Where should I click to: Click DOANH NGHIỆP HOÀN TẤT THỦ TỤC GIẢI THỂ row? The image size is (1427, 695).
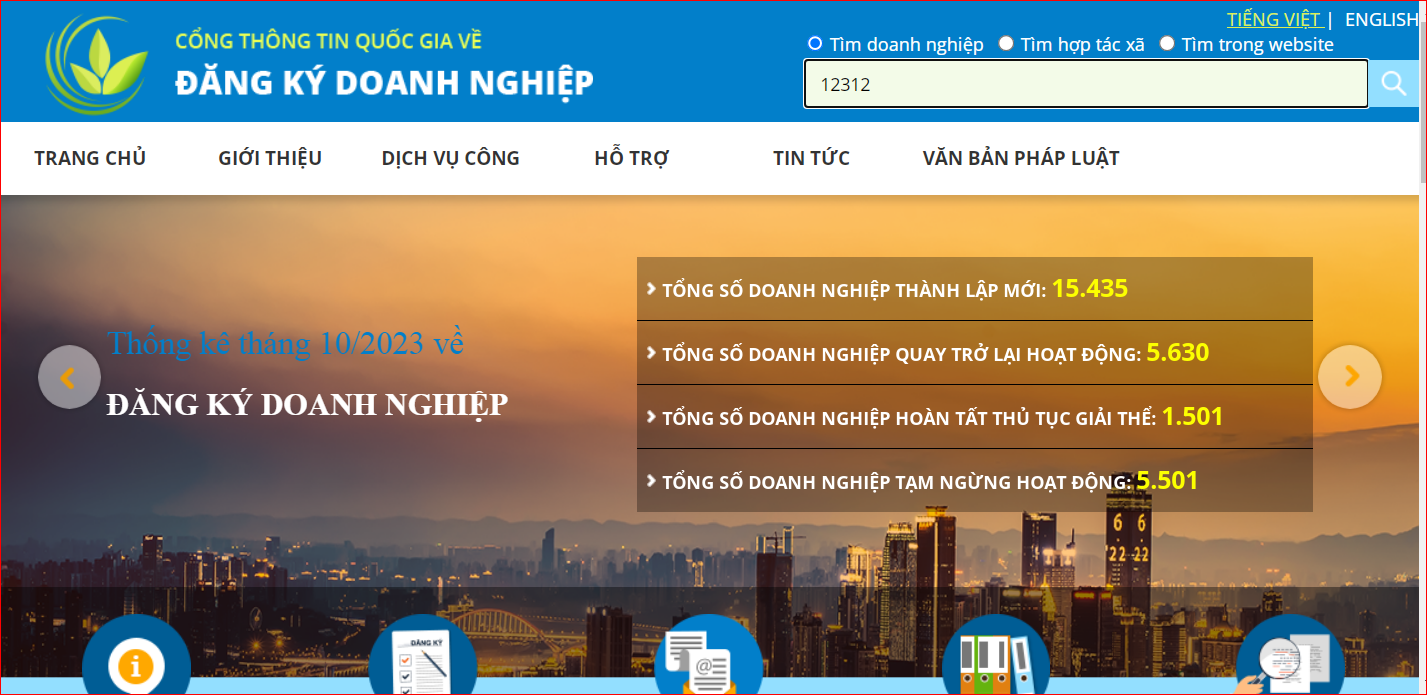click(975, 417)
